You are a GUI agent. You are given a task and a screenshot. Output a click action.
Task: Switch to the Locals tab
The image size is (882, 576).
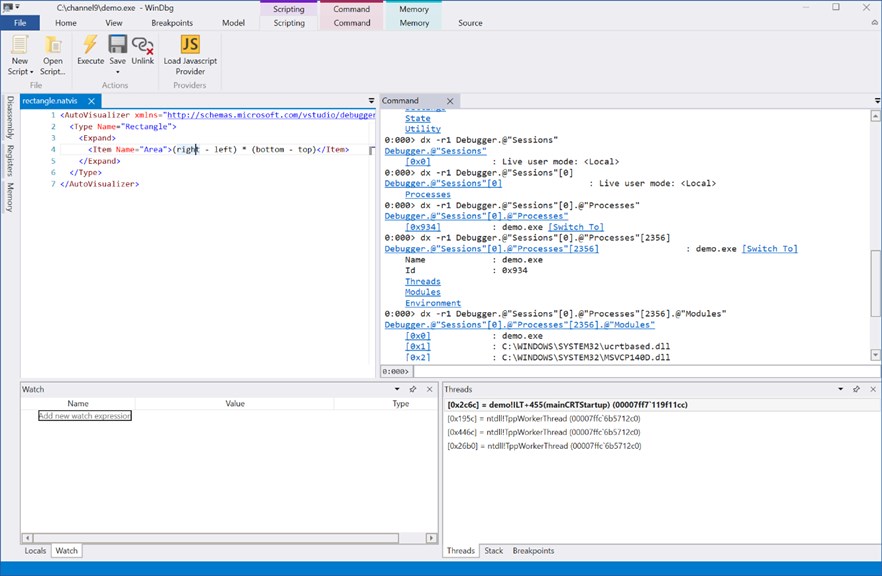tap(35, 551)
